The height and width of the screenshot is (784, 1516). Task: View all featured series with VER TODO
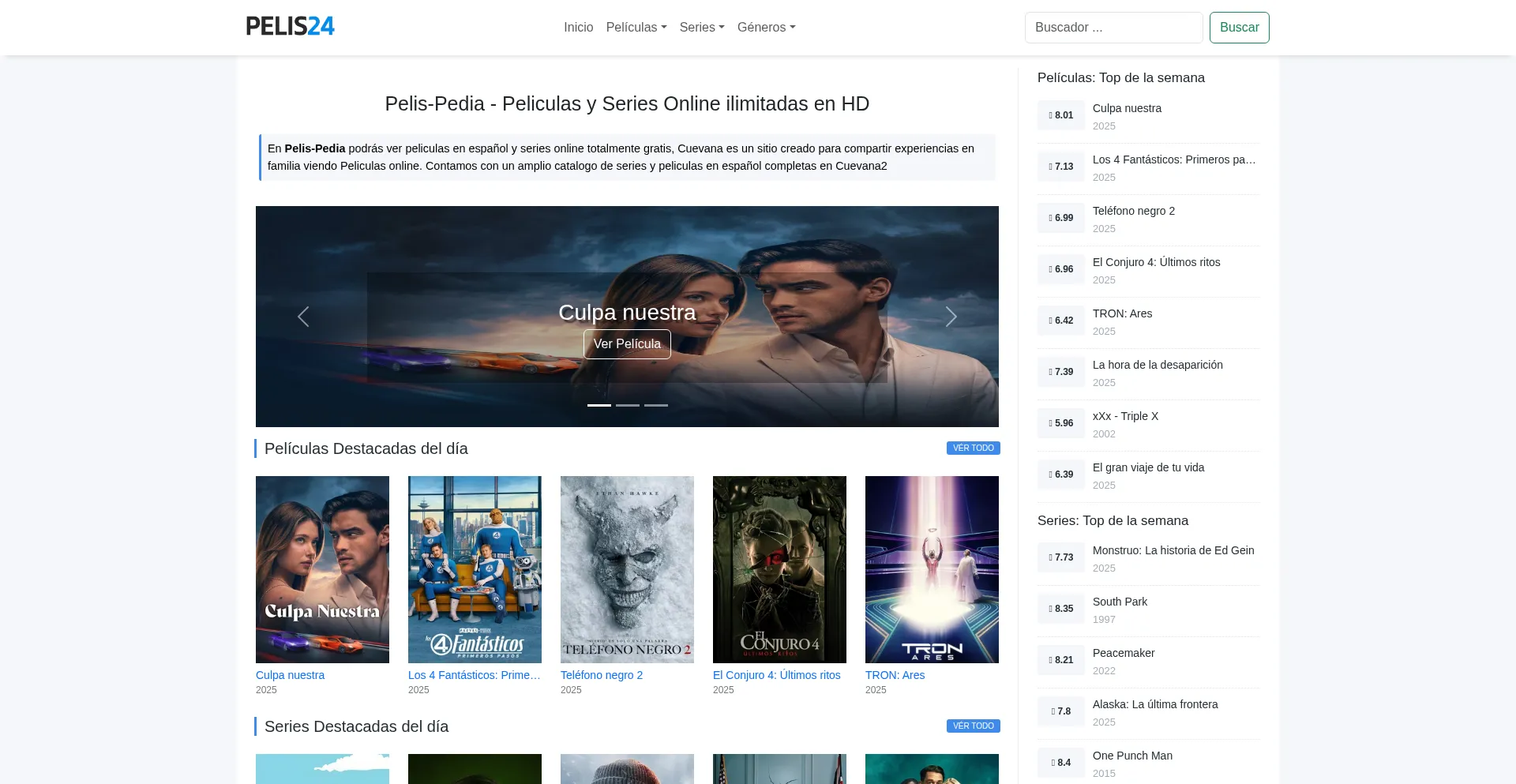click(973, 726)
